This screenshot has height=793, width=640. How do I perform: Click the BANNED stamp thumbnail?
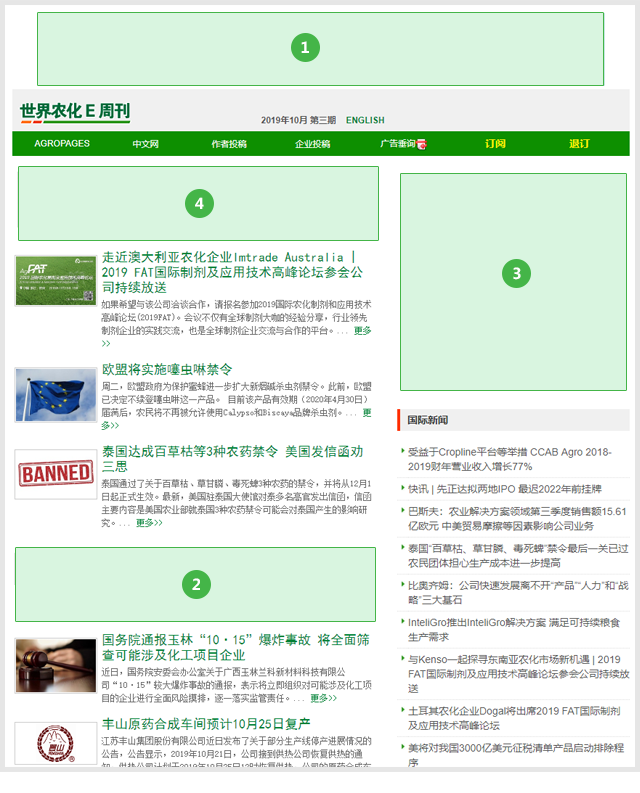coord(56,474)
